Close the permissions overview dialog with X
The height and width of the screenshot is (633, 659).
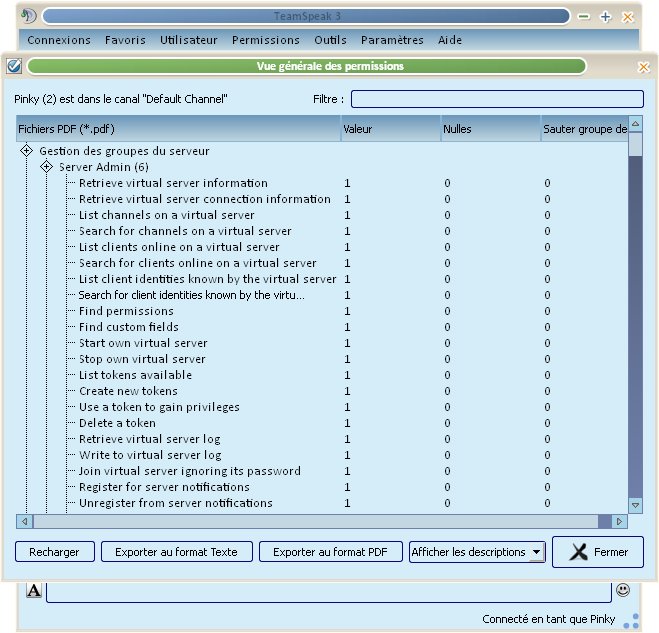tap(643, 67)
